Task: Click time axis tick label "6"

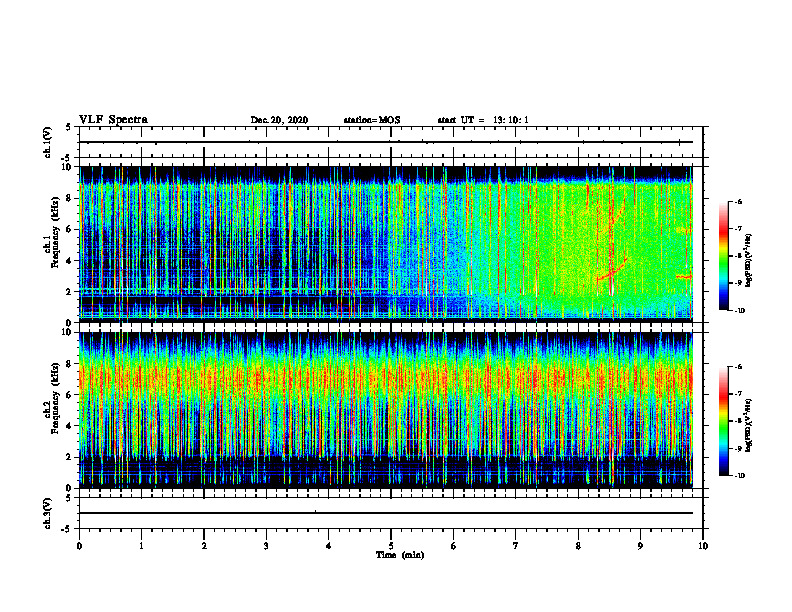Action: point(454,546)
